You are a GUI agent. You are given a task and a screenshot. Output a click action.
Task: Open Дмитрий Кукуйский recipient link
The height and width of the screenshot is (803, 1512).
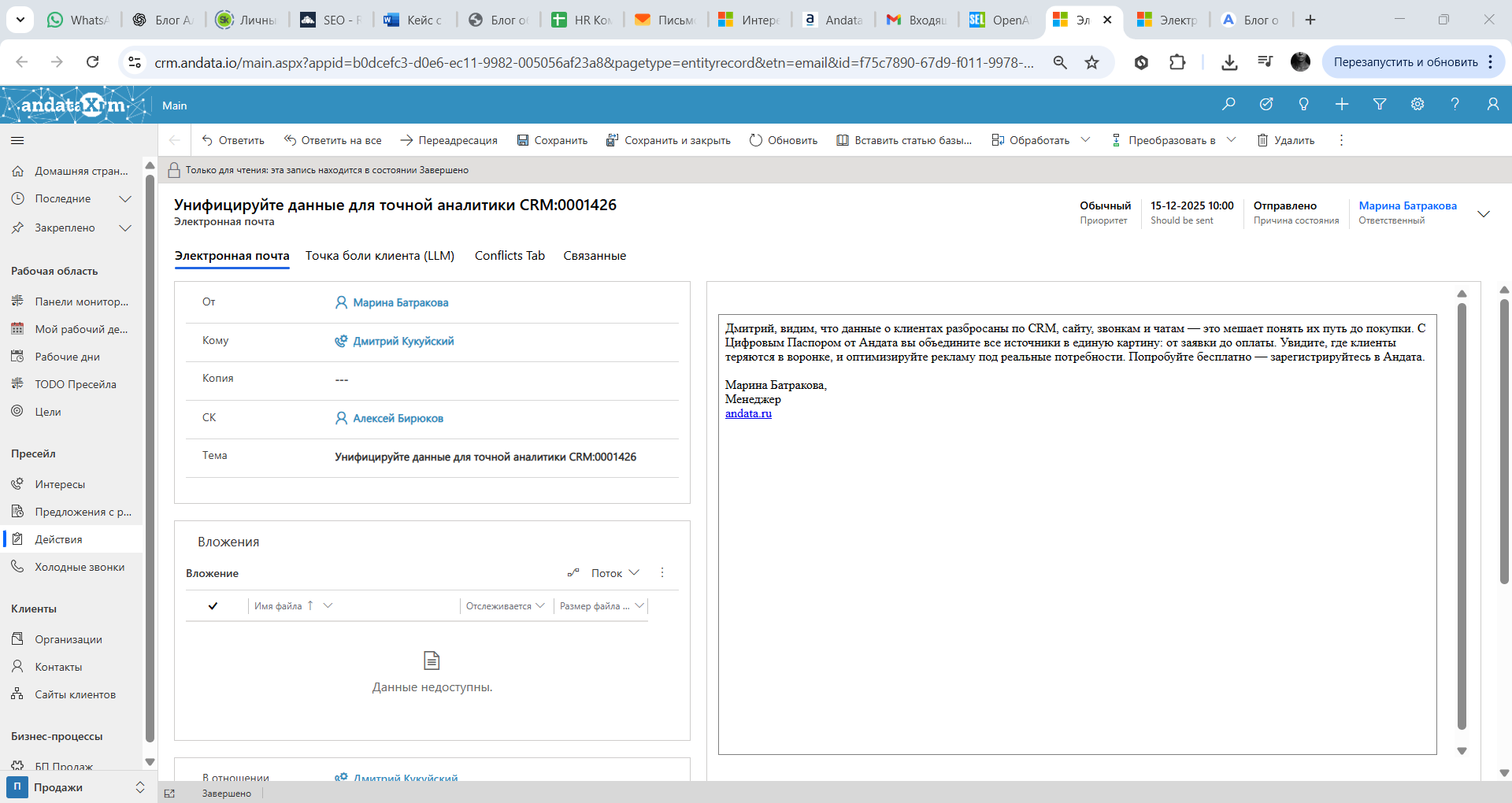(403, 341)
